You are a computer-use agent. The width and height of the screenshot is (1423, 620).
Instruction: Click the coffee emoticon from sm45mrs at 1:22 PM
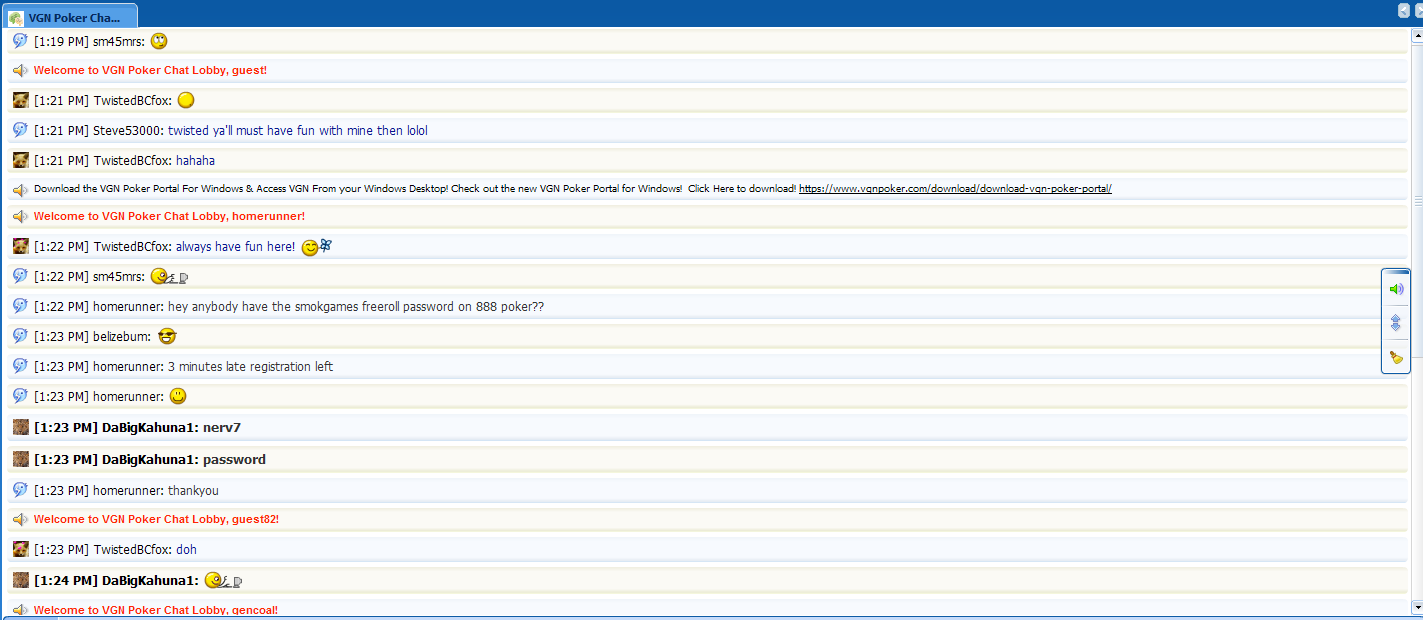tap(169, 277)
